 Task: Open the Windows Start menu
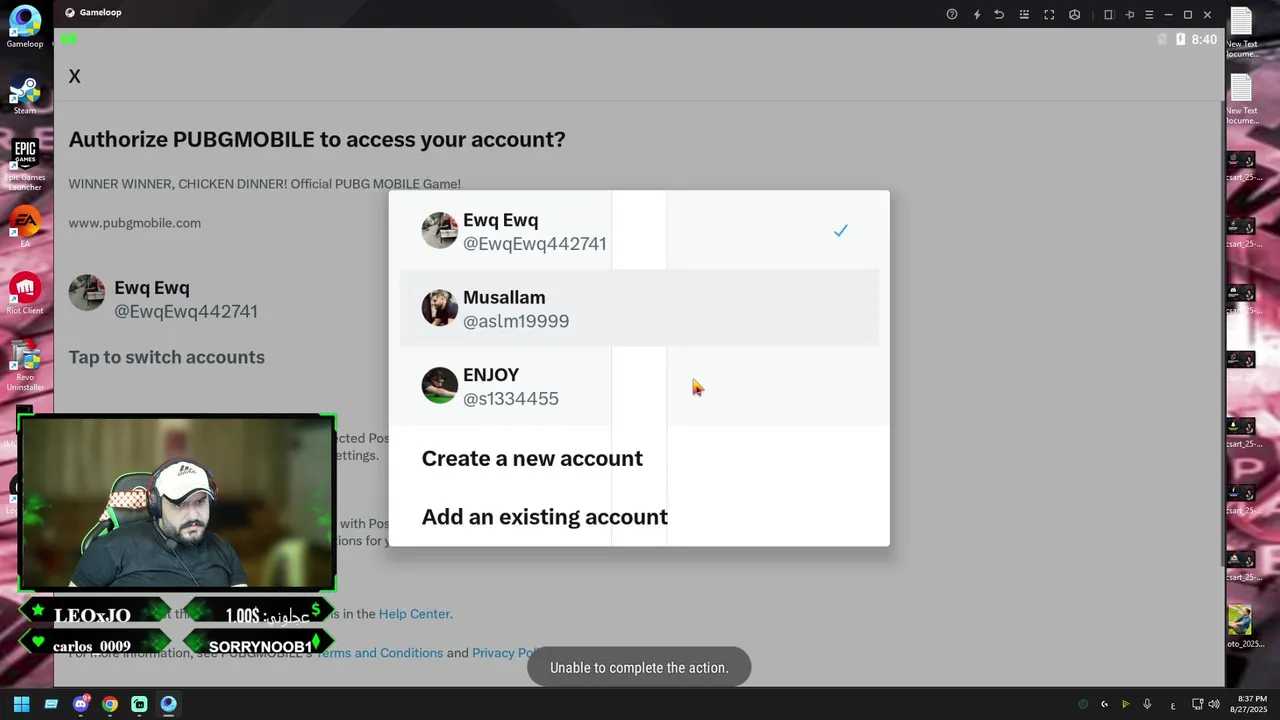[x=21, y=704]
